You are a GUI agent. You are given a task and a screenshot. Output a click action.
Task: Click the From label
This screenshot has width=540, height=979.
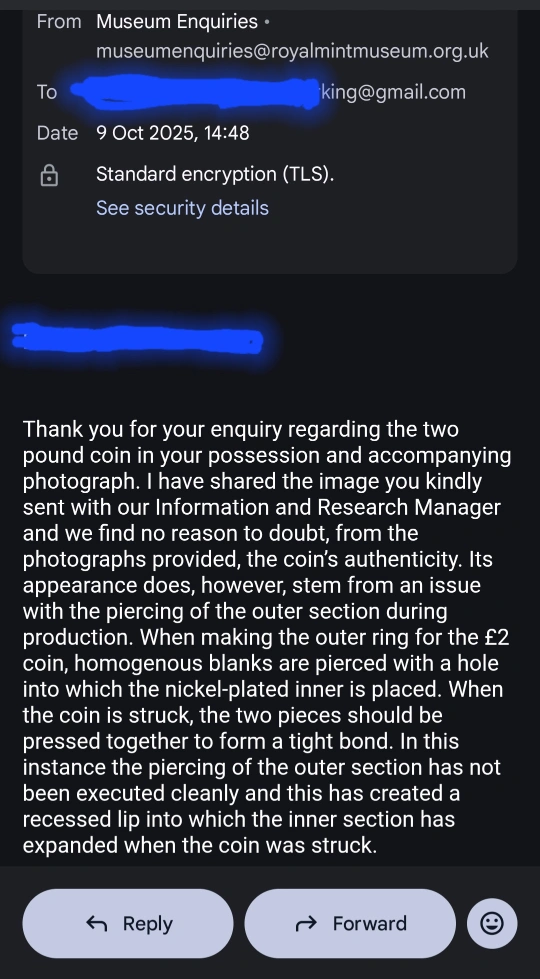point(59,22)
